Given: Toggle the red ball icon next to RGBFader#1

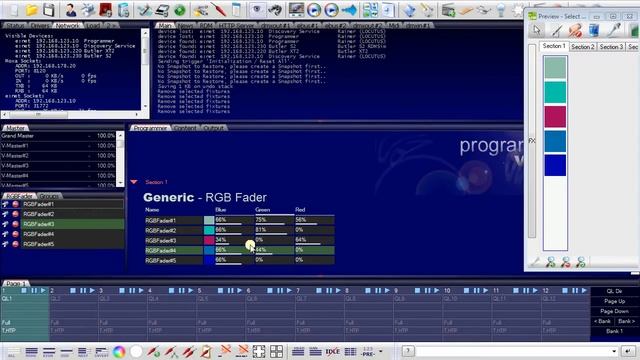Looking at the screenshot, I should pos(16,204).
